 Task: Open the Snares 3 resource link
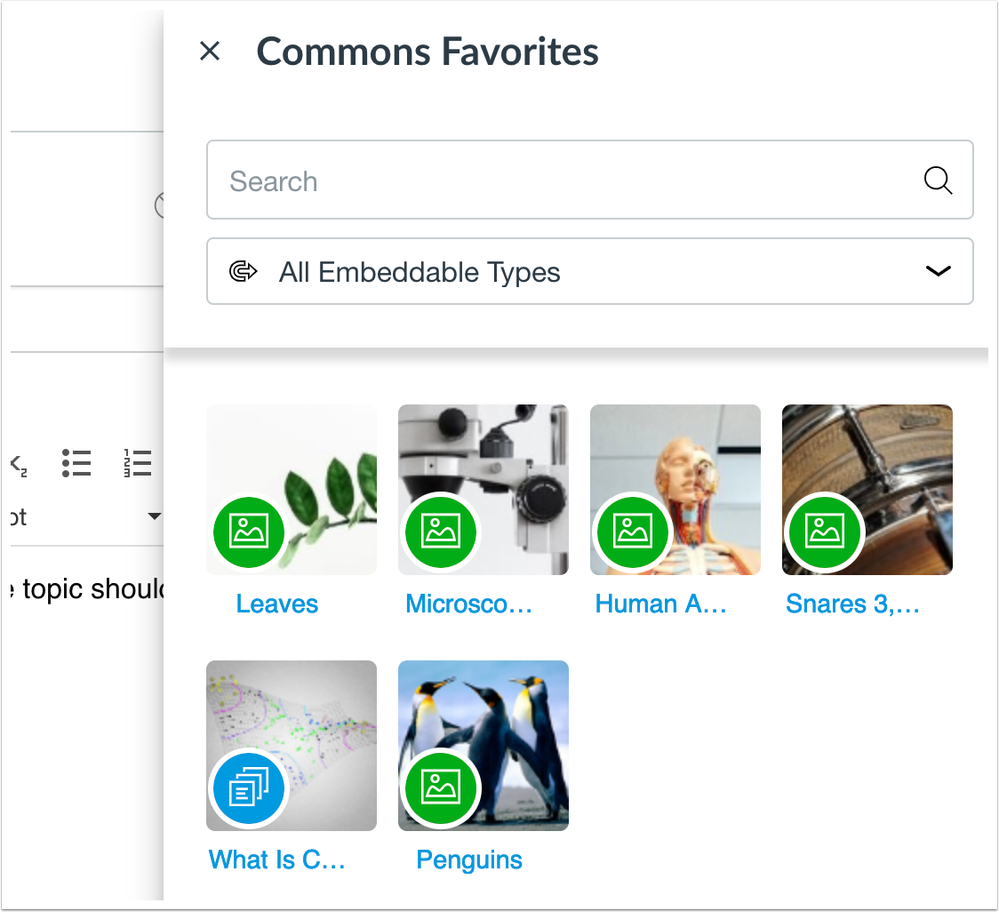[x=853, y=604]
